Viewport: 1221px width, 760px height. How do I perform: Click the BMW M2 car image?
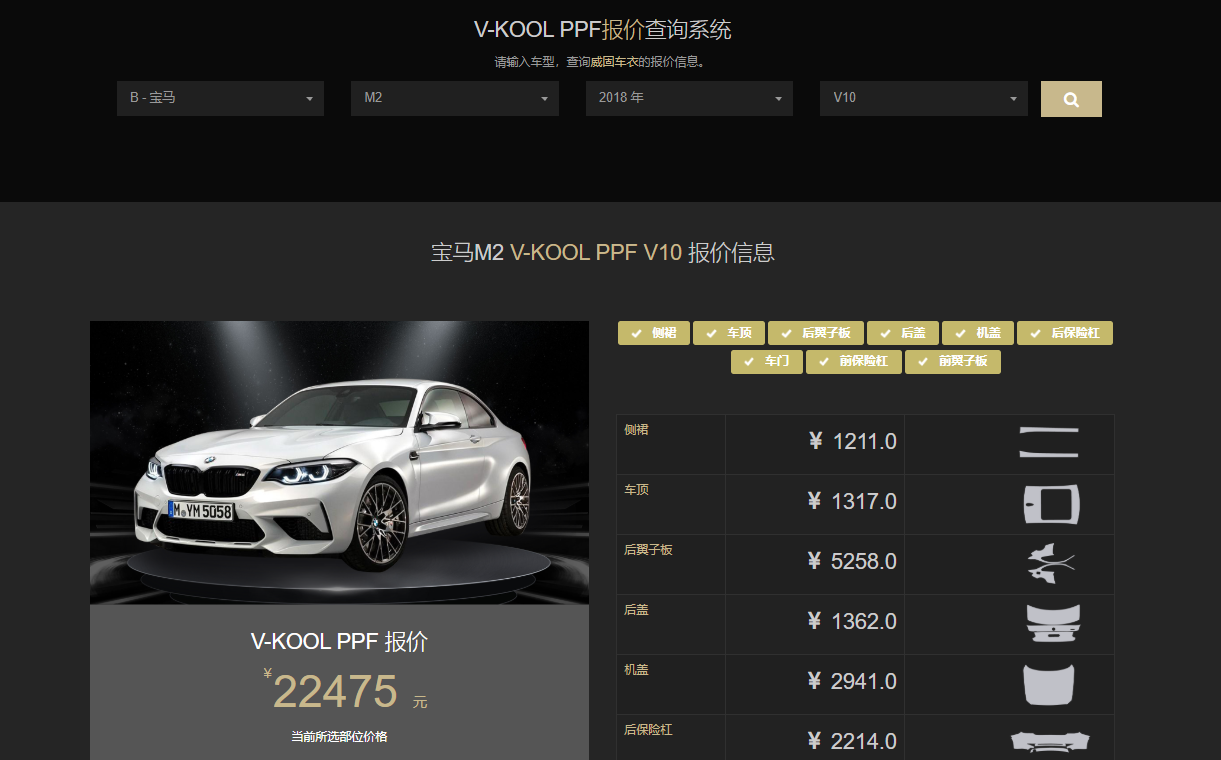339,462
